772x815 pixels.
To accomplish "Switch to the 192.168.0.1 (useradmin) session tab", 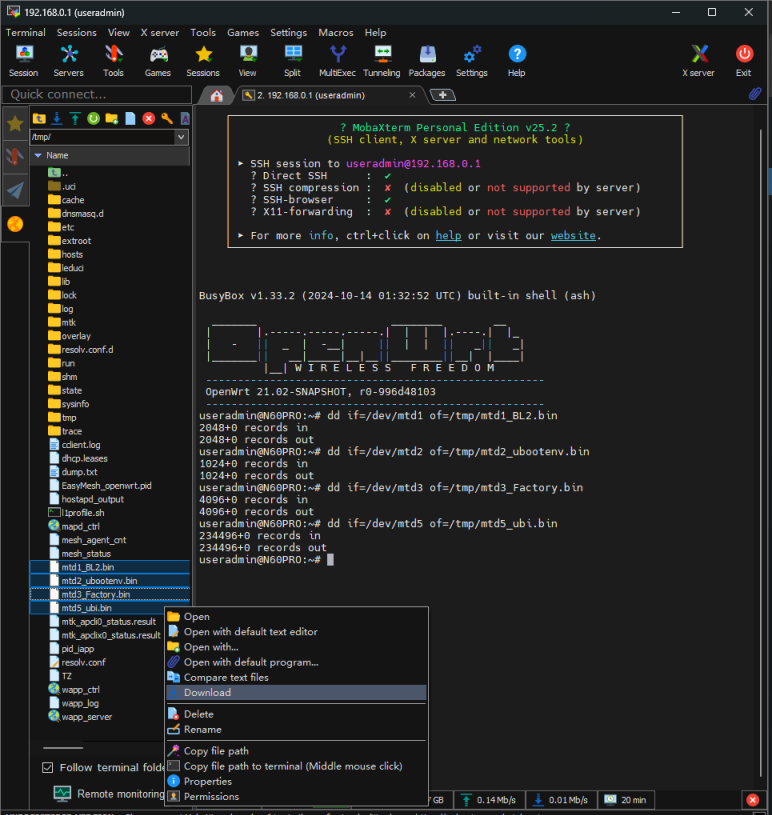I will [x=310, y=95].
